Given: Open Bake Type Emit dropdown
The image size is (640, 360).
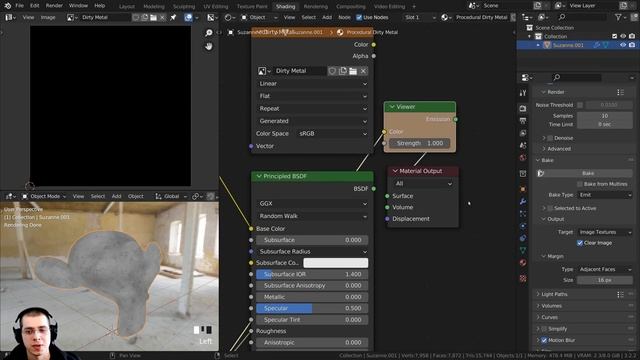Looking at the screenshot, I should pos(604,195).
